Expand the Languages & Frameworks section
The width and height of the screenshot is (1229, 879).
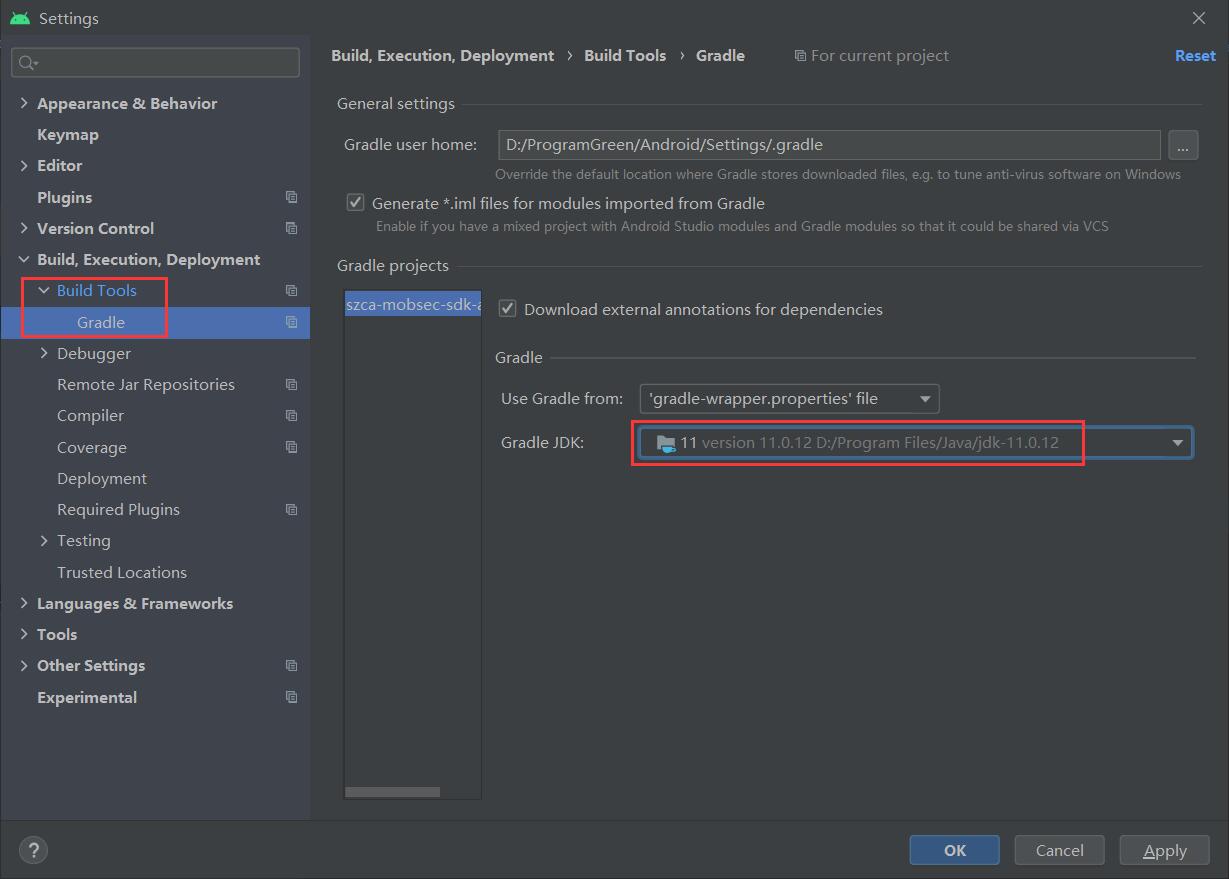(24, 603)
